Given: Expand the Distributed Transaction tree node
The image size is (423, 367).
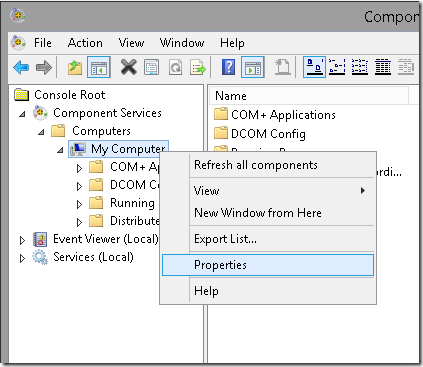Looking at the screenshot, I should point(79,222).
